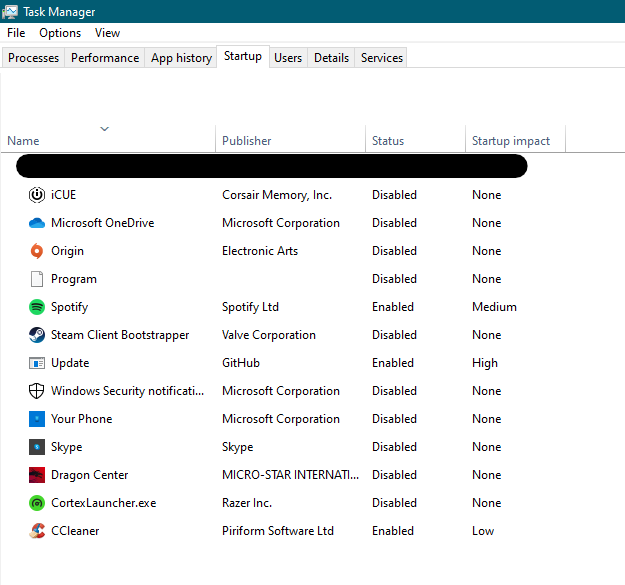Viewport: 625px width, 585px height.
Task: Switch to the Services tab
Action: click(381, 58)
